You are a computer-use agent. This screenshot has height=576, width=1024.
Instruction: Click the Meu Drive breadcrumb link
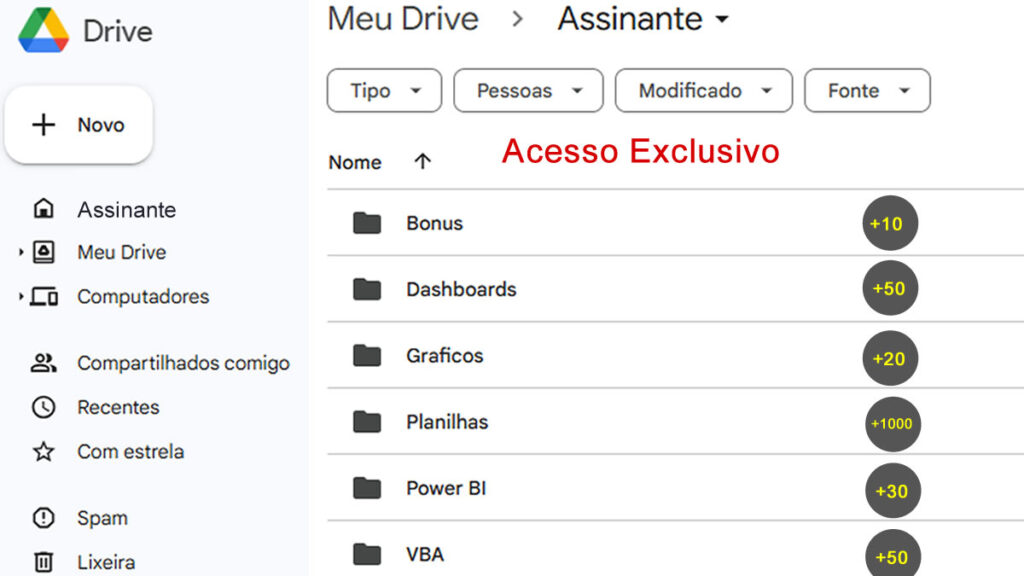click(x=402, y=18)
